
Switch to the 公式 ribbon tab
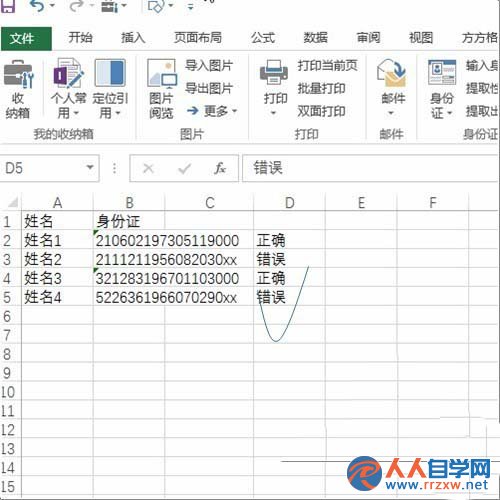click(263, 38)
